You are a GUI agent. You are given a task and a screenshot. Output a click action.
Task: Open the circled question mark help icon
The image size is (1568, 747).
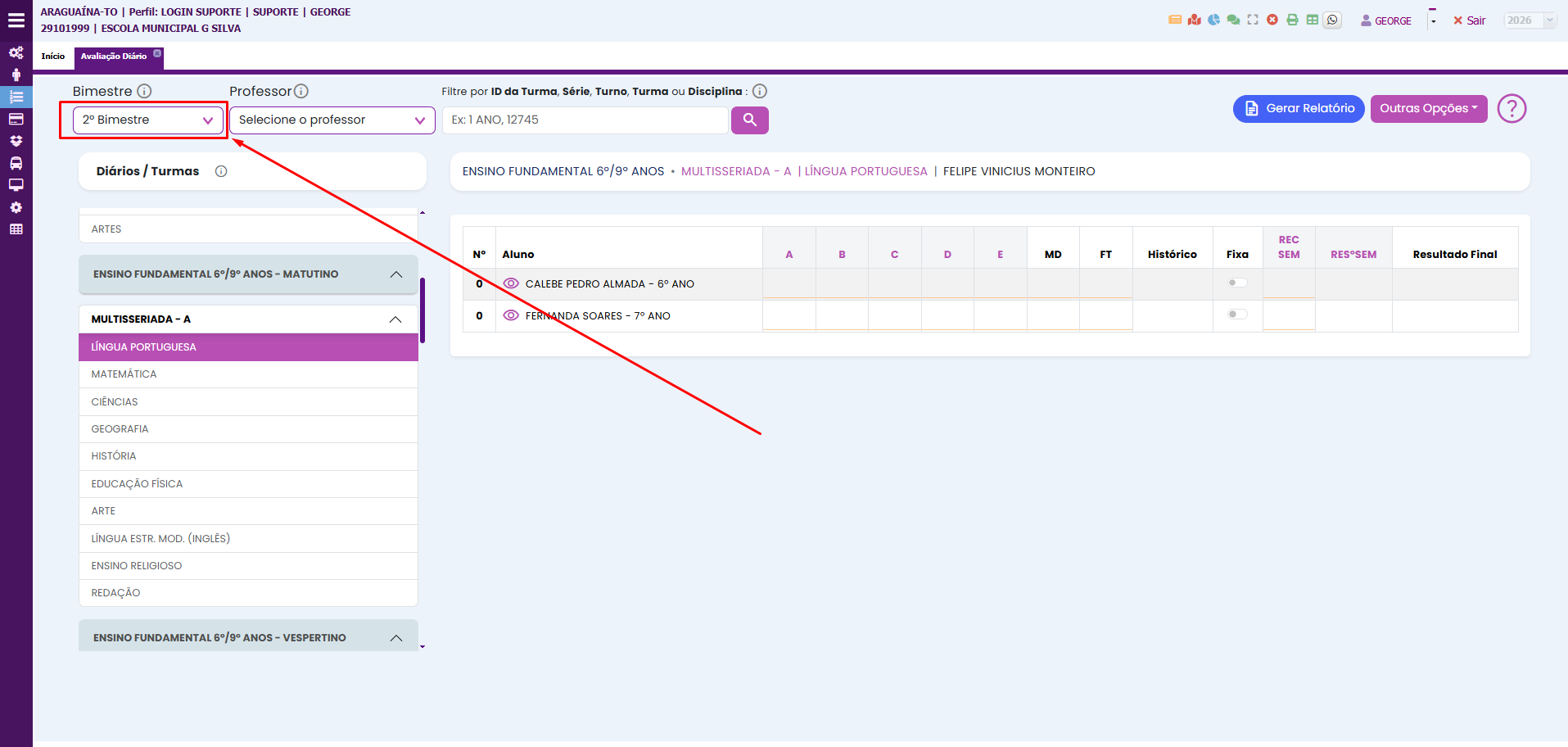click(1512, 108)
